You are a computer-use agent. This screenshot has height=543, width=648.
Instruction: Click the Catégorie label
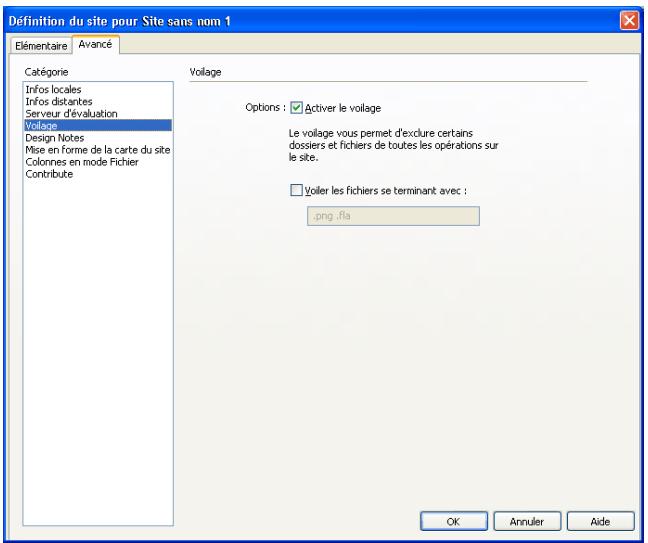(x=46, y=72)
